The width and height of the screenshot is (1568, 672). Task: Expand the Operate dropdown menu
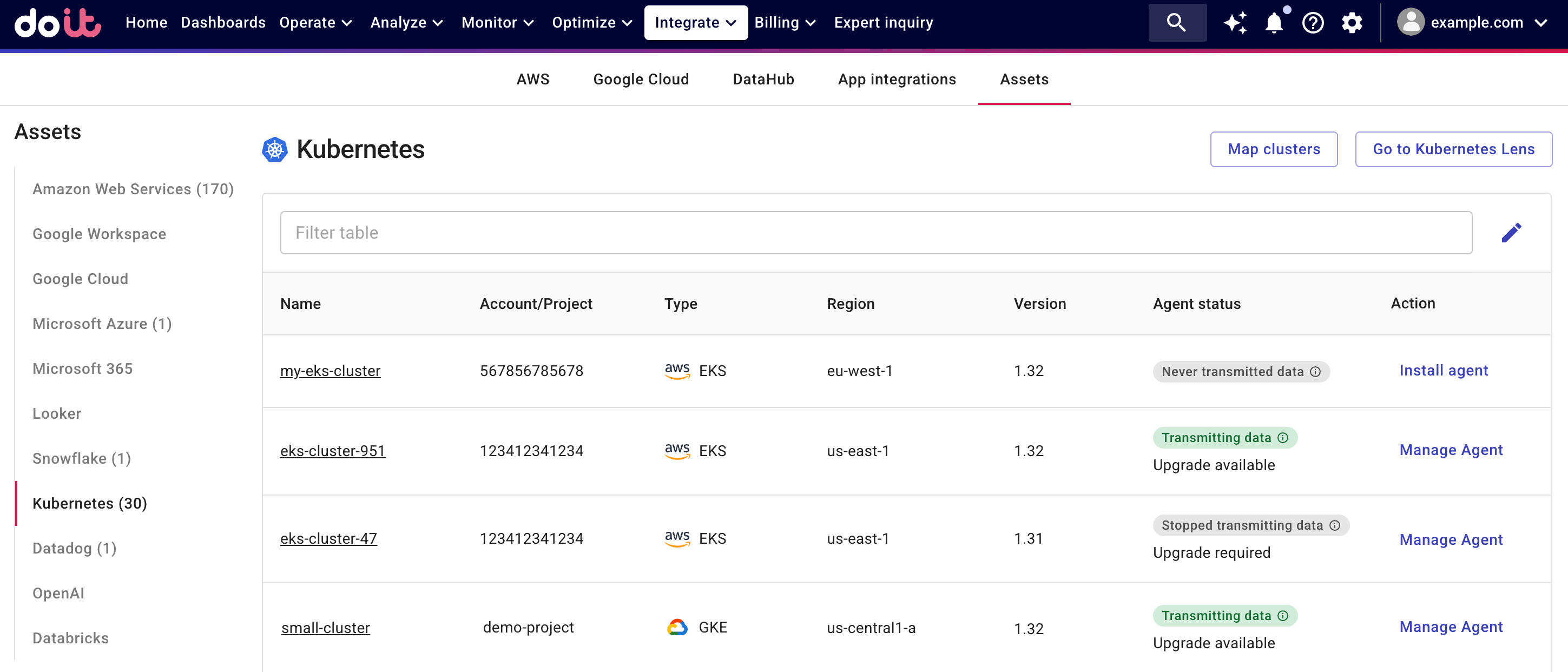(315, 23)
